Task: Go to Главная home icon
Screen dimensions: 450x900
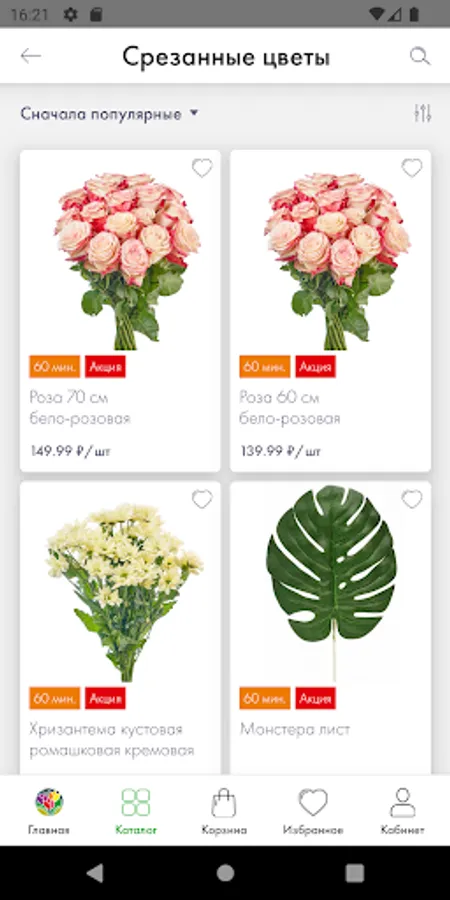Action: click(x=49, y=802)
